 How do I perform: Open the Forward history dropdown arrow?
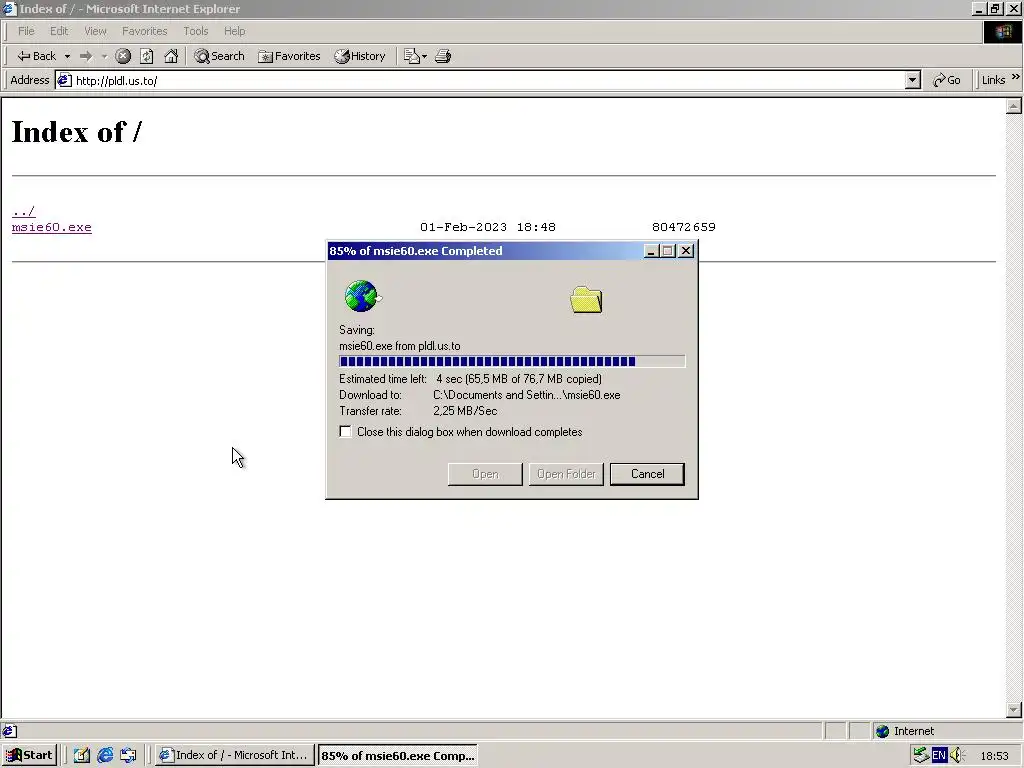104,56
